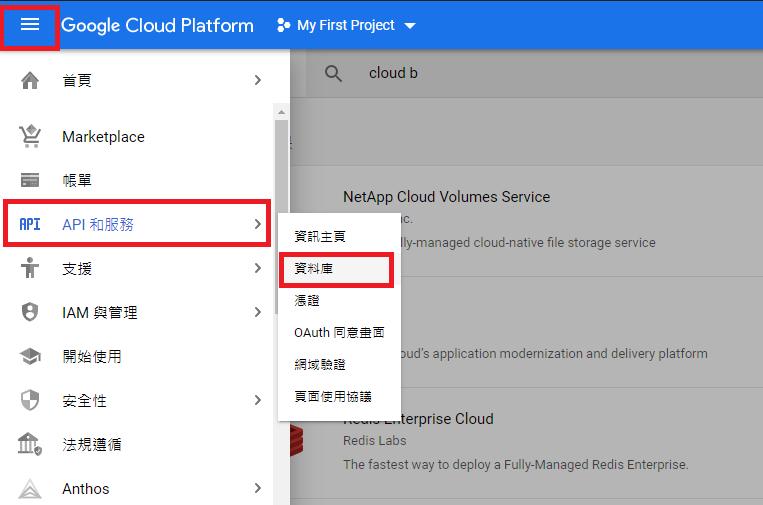The height and width of the screenshot is (505, 763).
Task: Click the 帳單 billing card icon
Action: (x=30, y=180)
